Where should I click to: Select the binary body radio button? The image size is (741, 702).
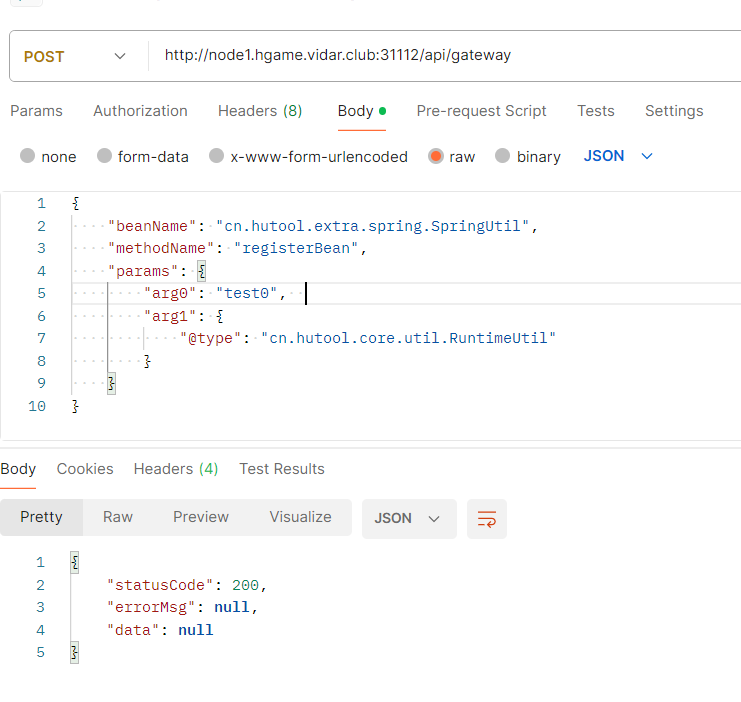click(x=503, y=156)
